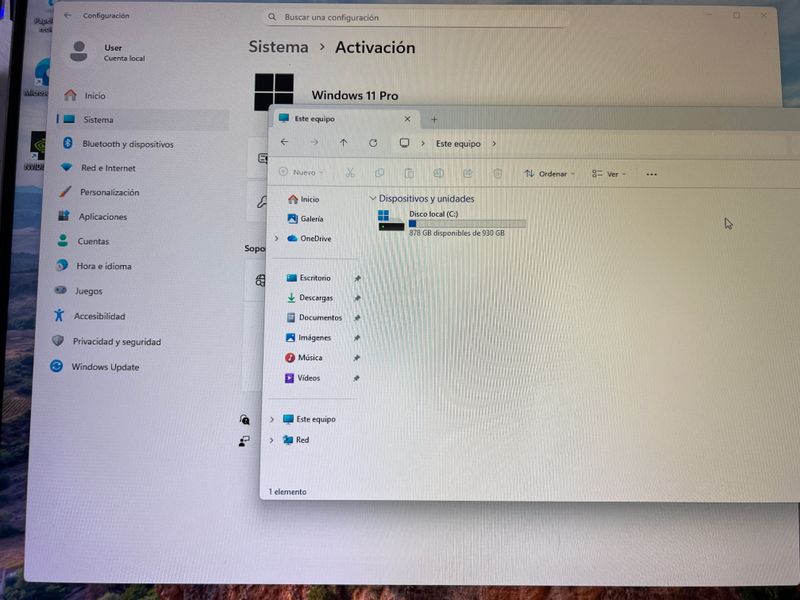Click the Buscar una configuración search box
The width and height of the screenshot is (800, 600).
coord(416,17)
